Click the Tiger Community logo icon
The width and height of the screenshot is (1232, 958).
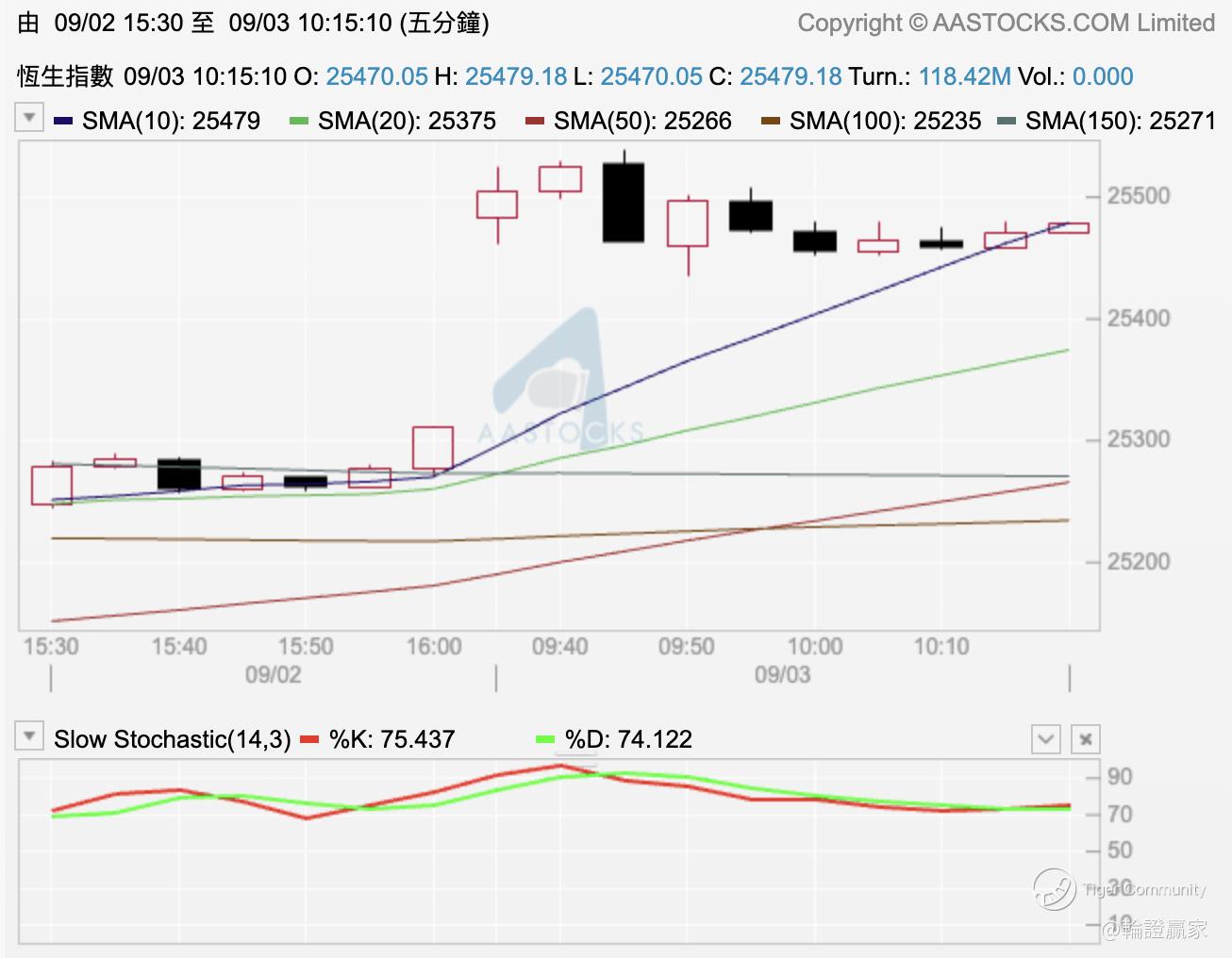[x=1054, y=888]
